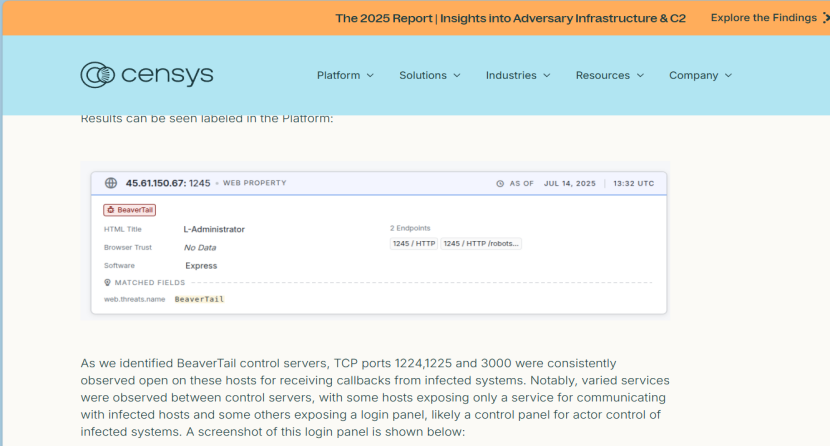
Task: Select the 1245 / HTTP endpoint chip
Action: point(413,243)
